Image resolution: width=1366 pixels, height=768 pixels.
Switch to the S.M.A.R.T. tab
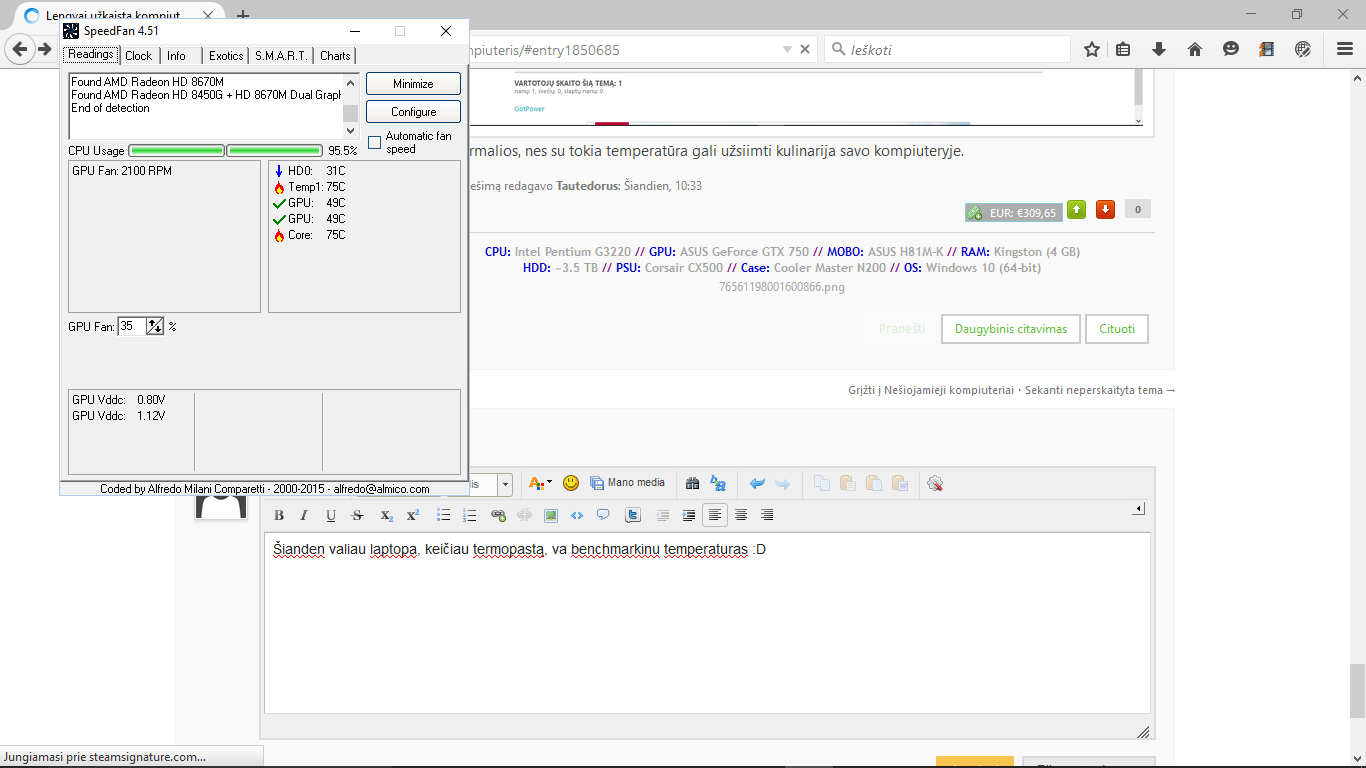pos(281,56)
